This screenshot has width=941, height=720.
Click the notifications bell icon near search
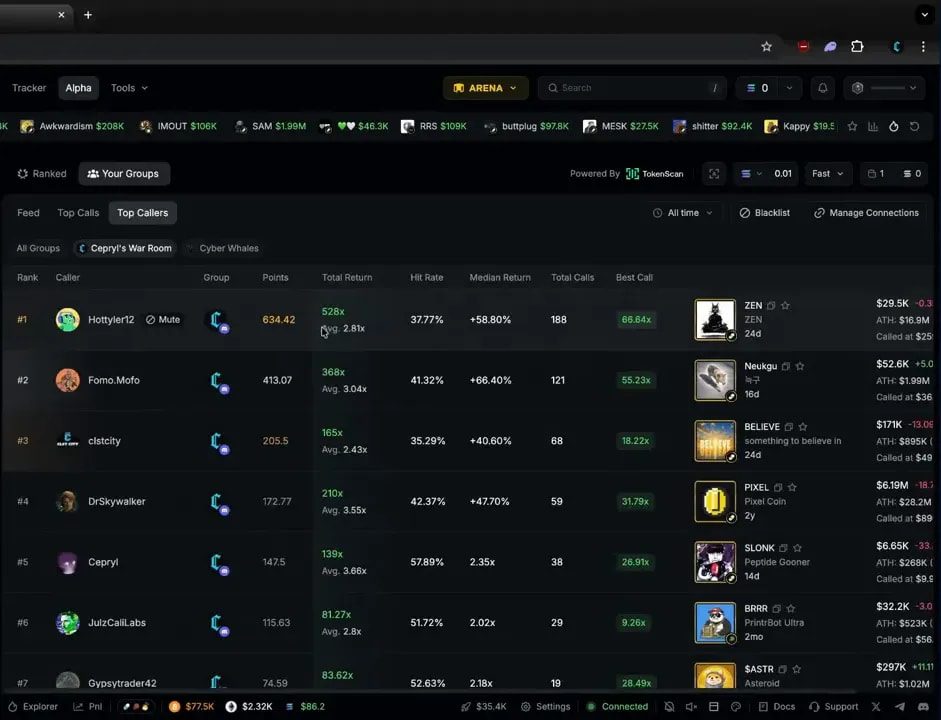click(x=822, y=88)
